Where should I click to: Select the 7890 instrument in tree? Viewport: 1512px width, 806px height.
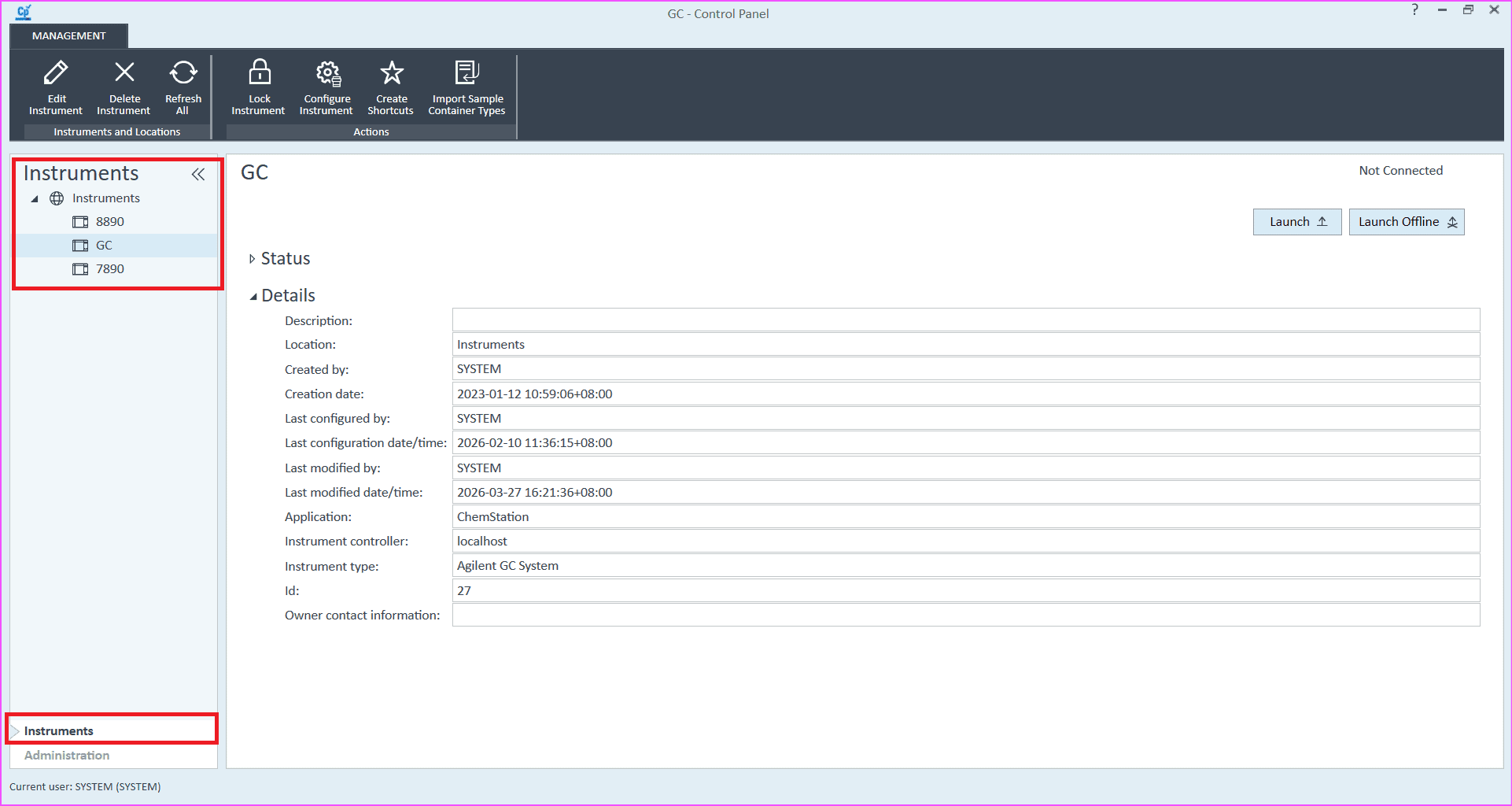tap(109, 269)
